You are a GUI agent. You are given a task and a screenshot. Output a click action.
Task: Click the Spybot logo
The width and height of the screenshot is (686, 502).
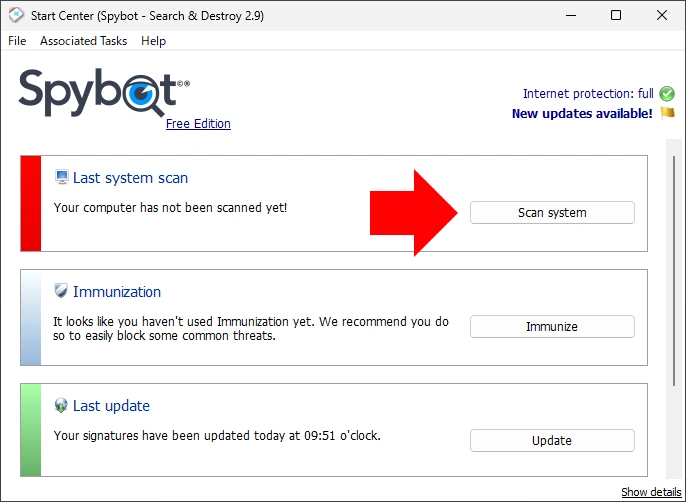(104, 93)
